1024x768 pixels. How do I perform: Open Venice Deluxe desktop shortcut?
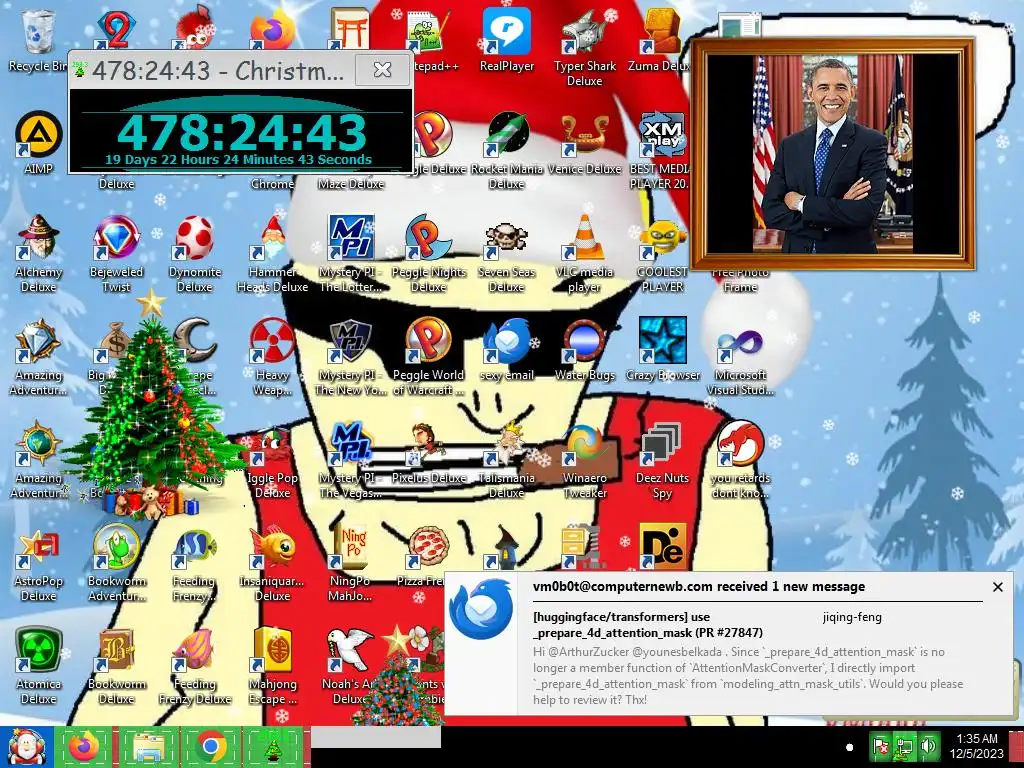tap(584, 142)
